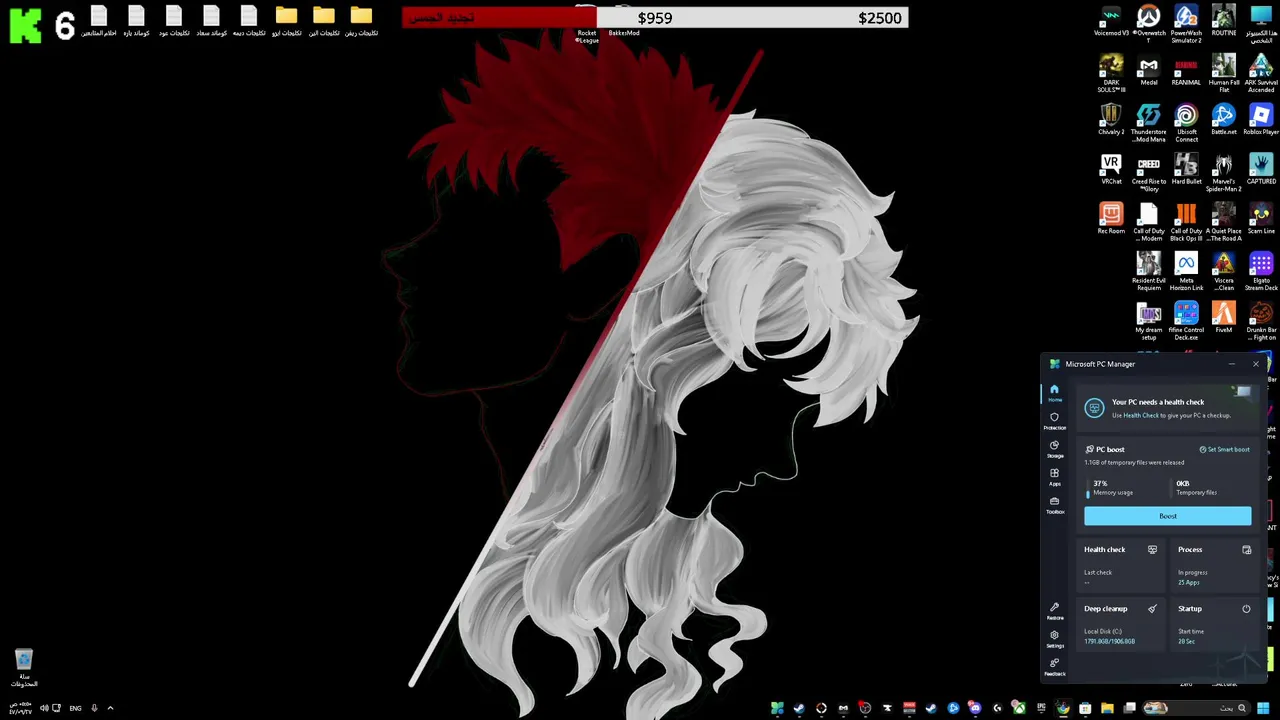Viewport: 1280px width, 720px height.
Task: Open Discord from the taskbar
Action: [975, 708]
